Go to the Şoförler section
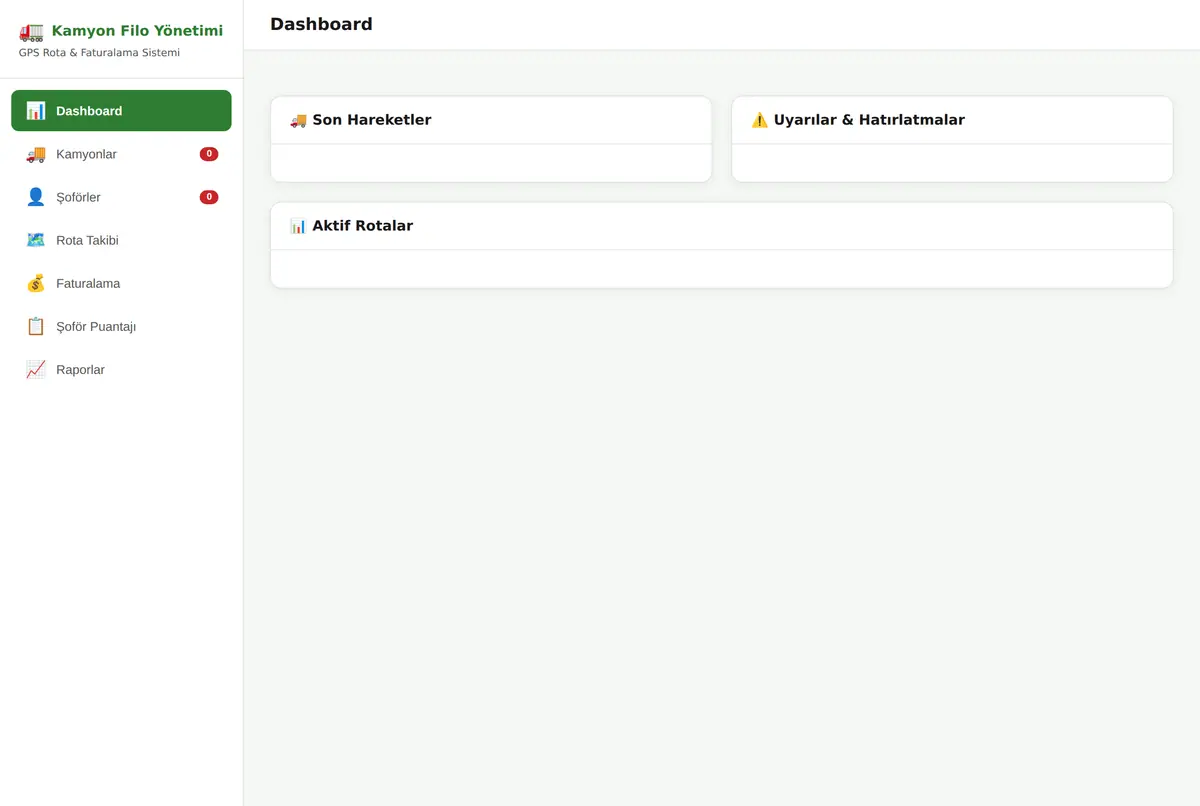This screenshot has height=806, width=1200. pyautogui.click(x=121, y=197)
